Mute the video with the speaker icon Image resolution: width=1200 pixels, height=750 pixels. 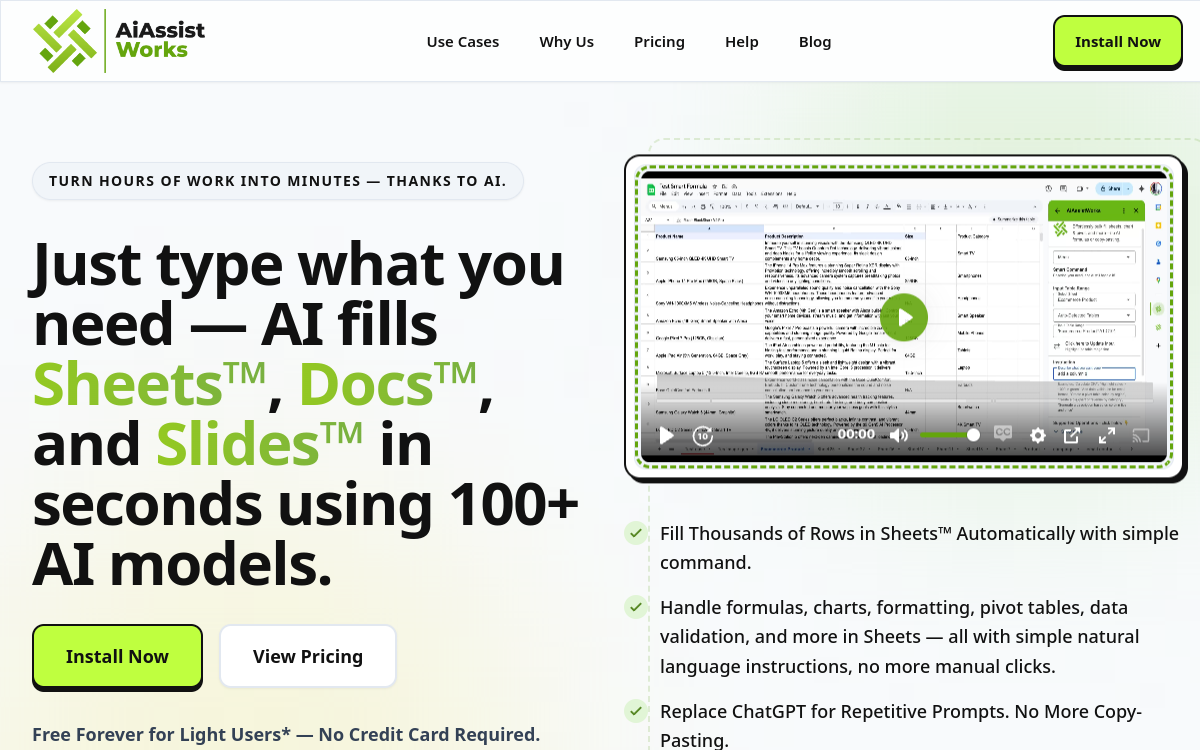(x=899, y=435)
